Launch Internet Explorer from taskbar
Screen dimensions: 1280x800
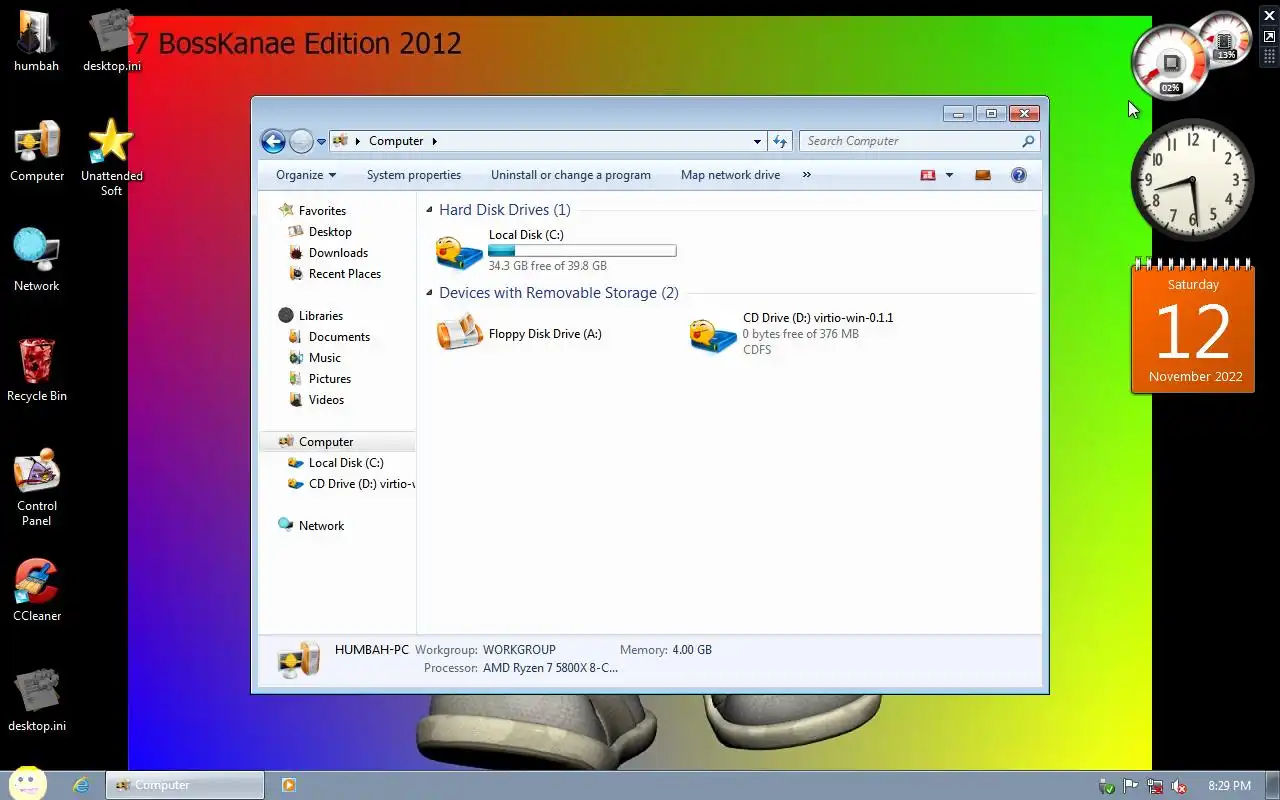point(81,785)
